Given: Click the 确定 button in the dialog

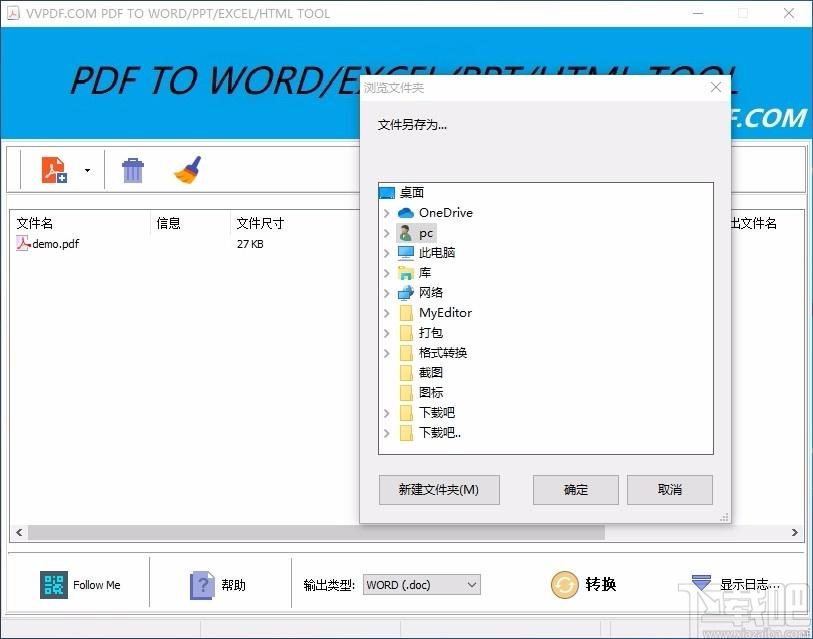Looking at the screenshot, I should tap(576, 490).
